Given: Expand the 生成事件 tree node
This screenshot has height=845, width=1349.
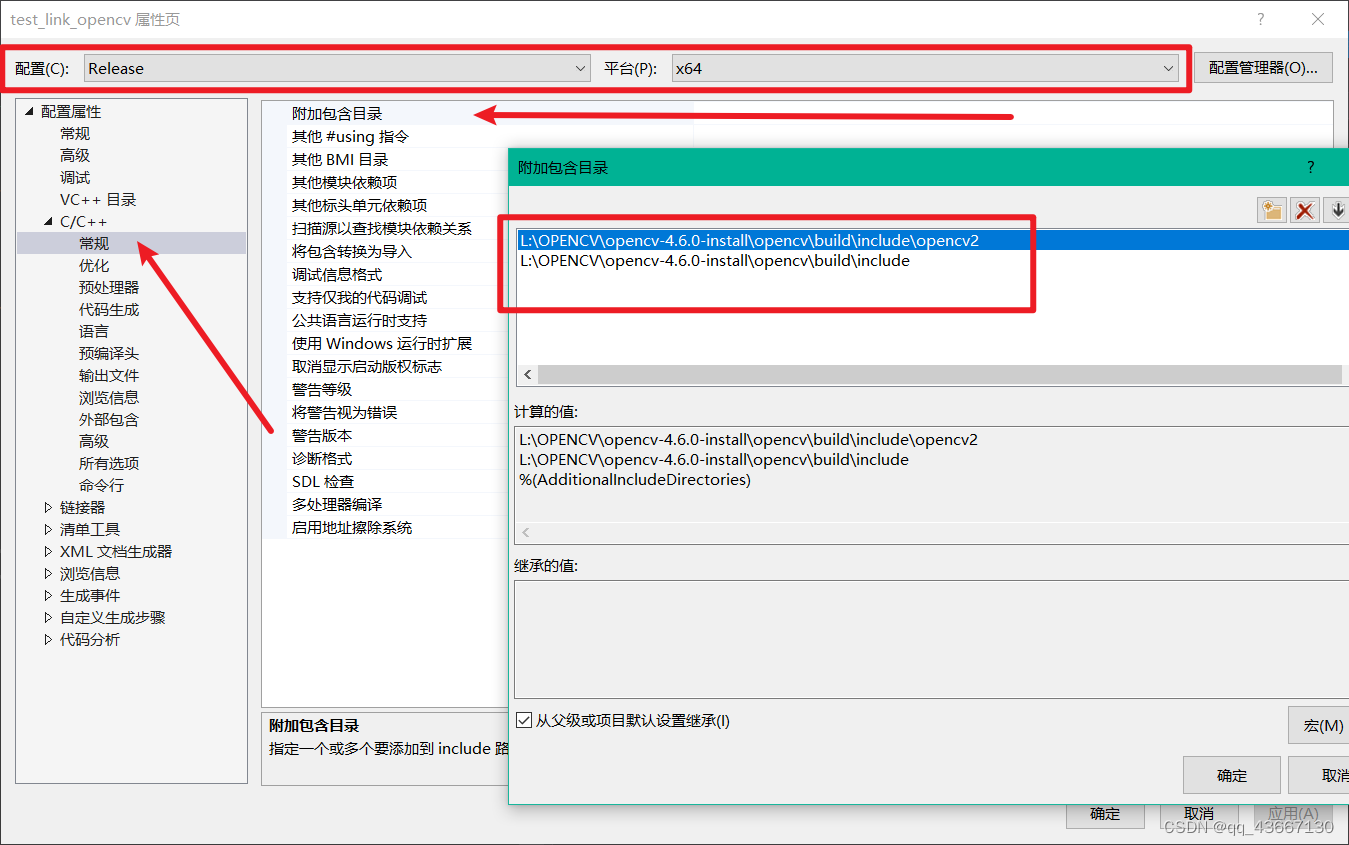Looking at the screenshot, I should (49, 595).
